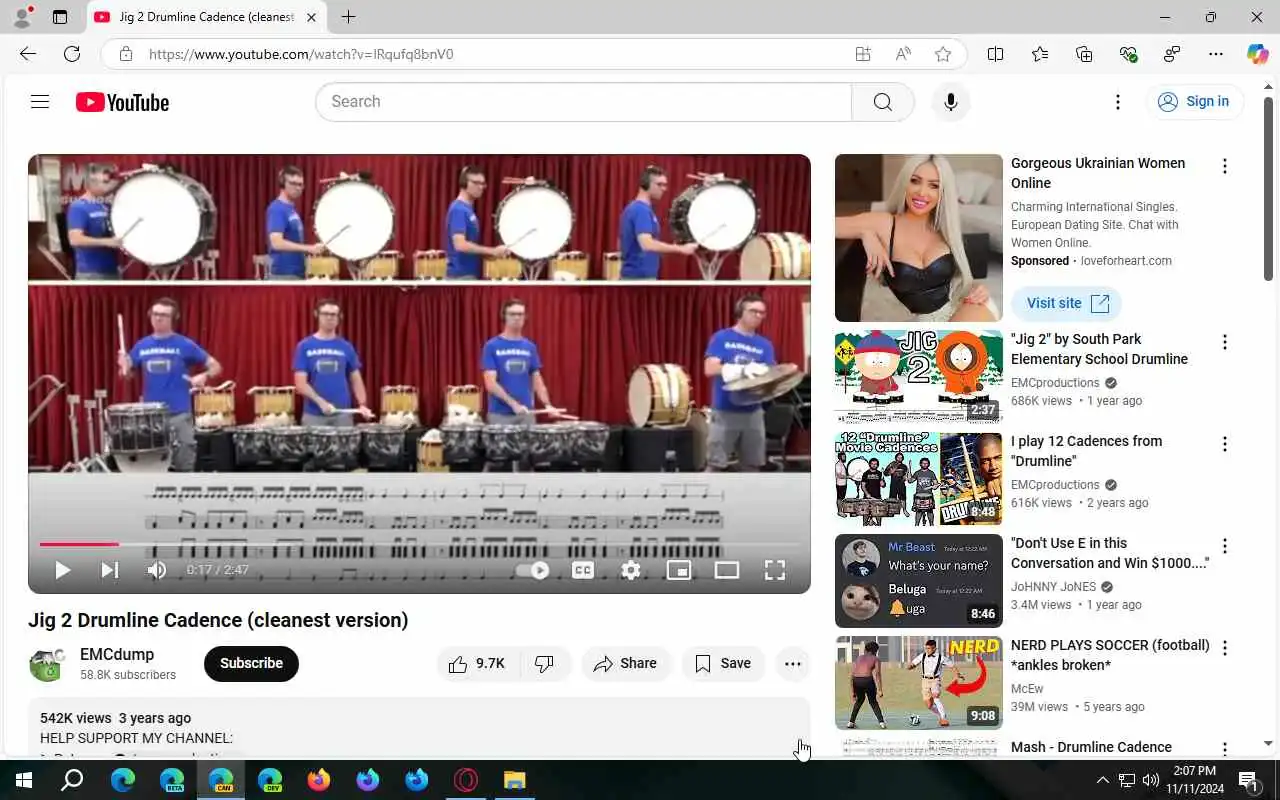This screenshot has height=800, width=1280.
Task: Open Edge collections
Action: 1084,54
